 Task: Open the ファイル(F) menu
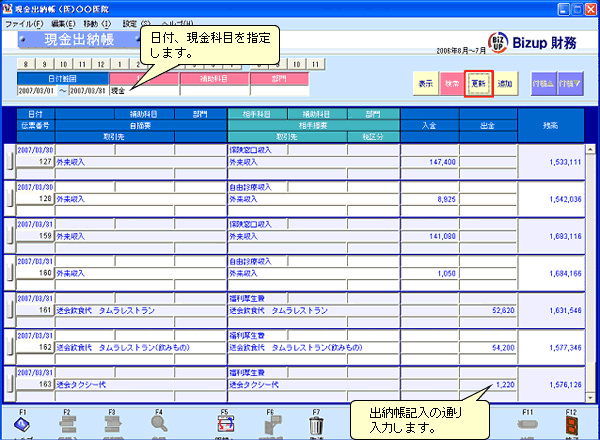pyautogui.click(x=24, y=24)
